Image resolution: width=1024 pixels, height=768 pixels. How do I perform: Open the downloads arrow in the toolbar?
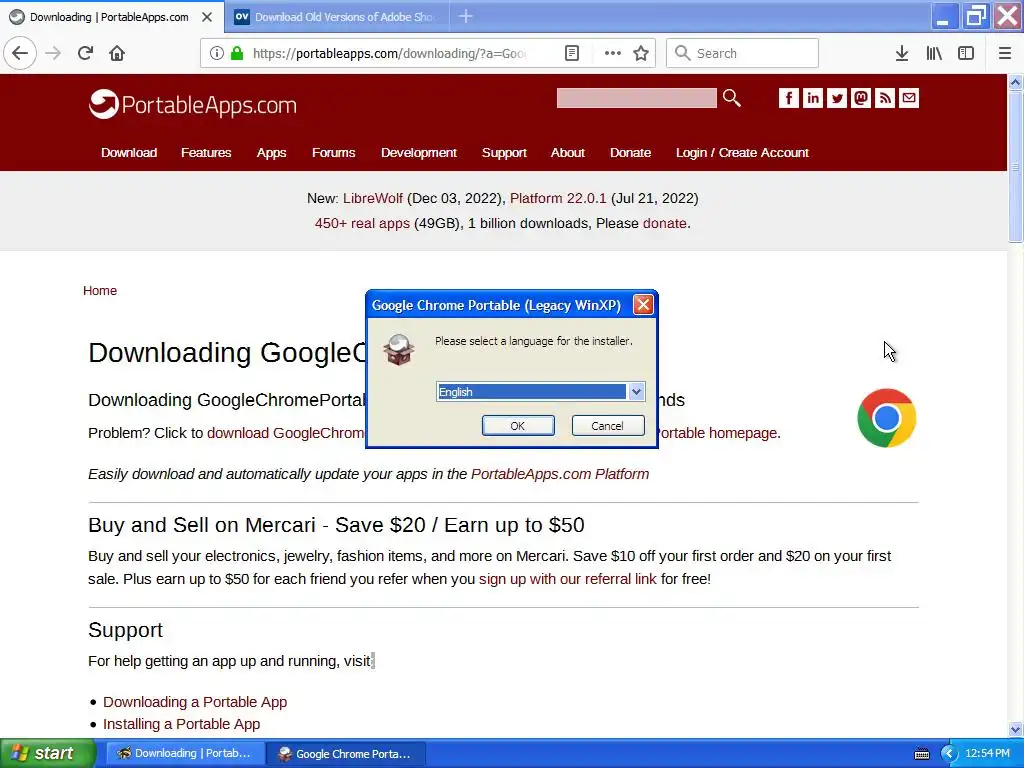[901, 53]
